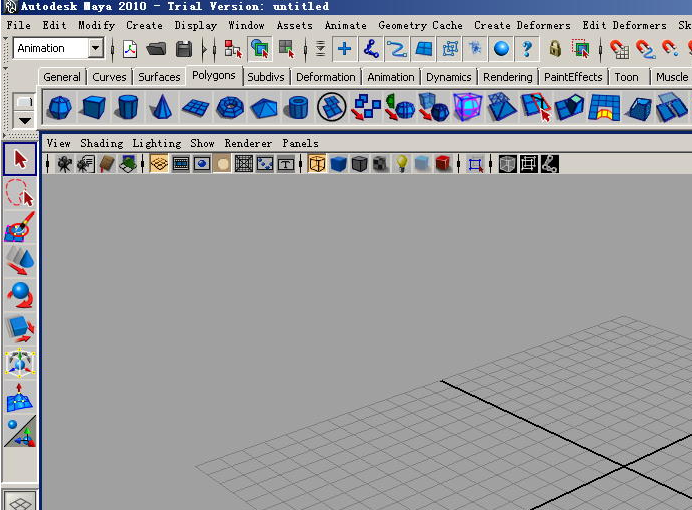Add a polygon torus from shelf
This screenshot has width=692, height=510.
pyautogui.click(x=230, y=107)
